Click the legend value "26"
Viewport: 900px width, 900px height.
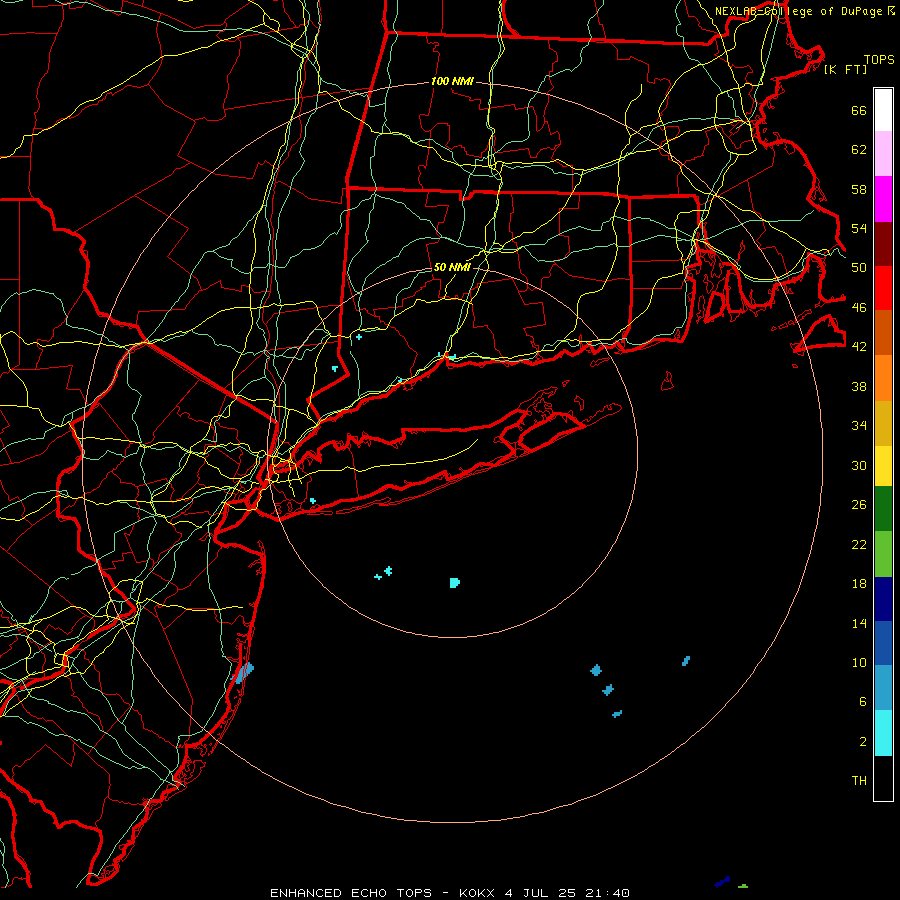[859, 505]
